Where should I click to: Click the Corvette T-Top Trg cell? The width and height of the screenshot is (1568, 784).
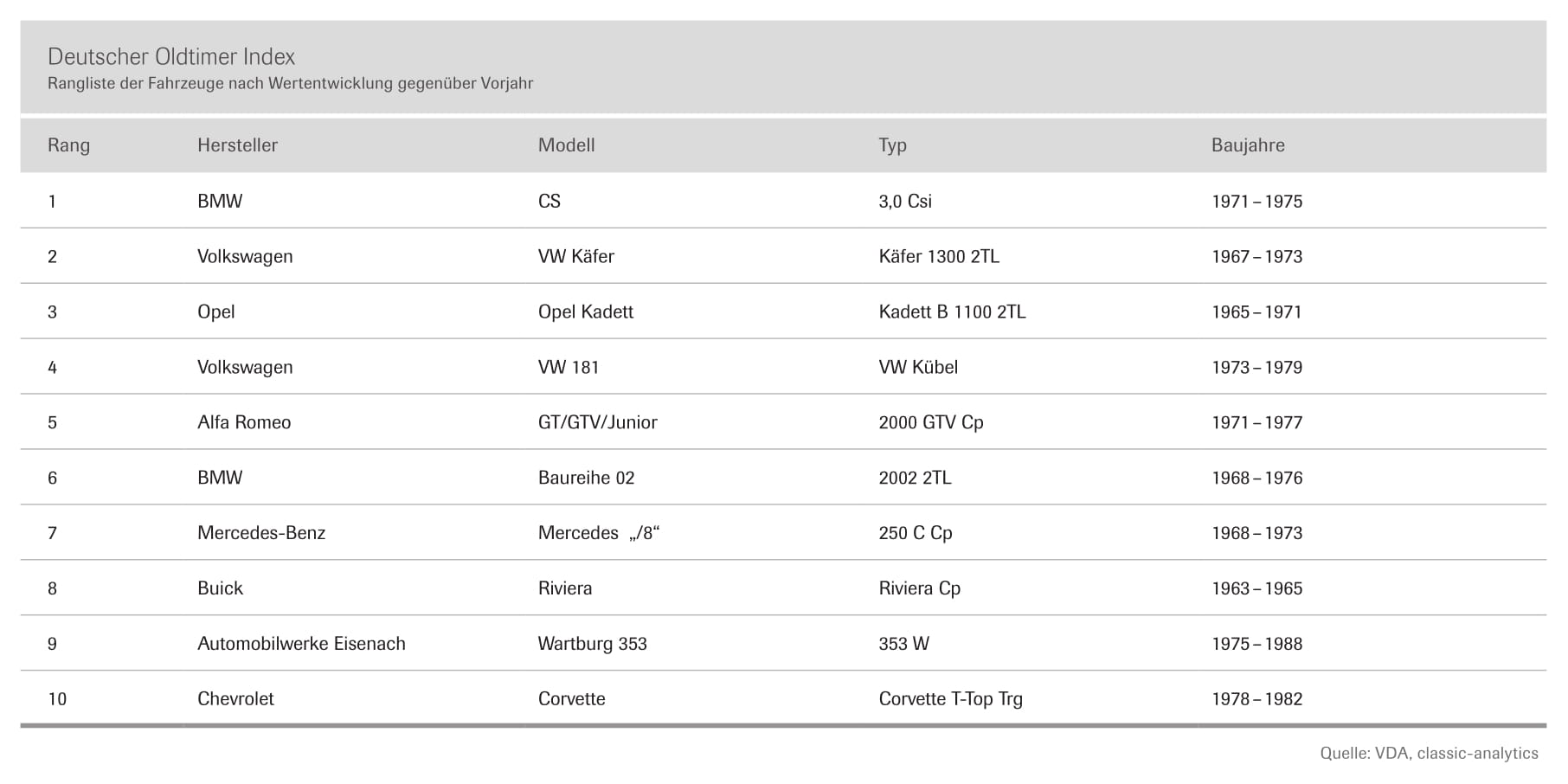click(x=950, y=699)
